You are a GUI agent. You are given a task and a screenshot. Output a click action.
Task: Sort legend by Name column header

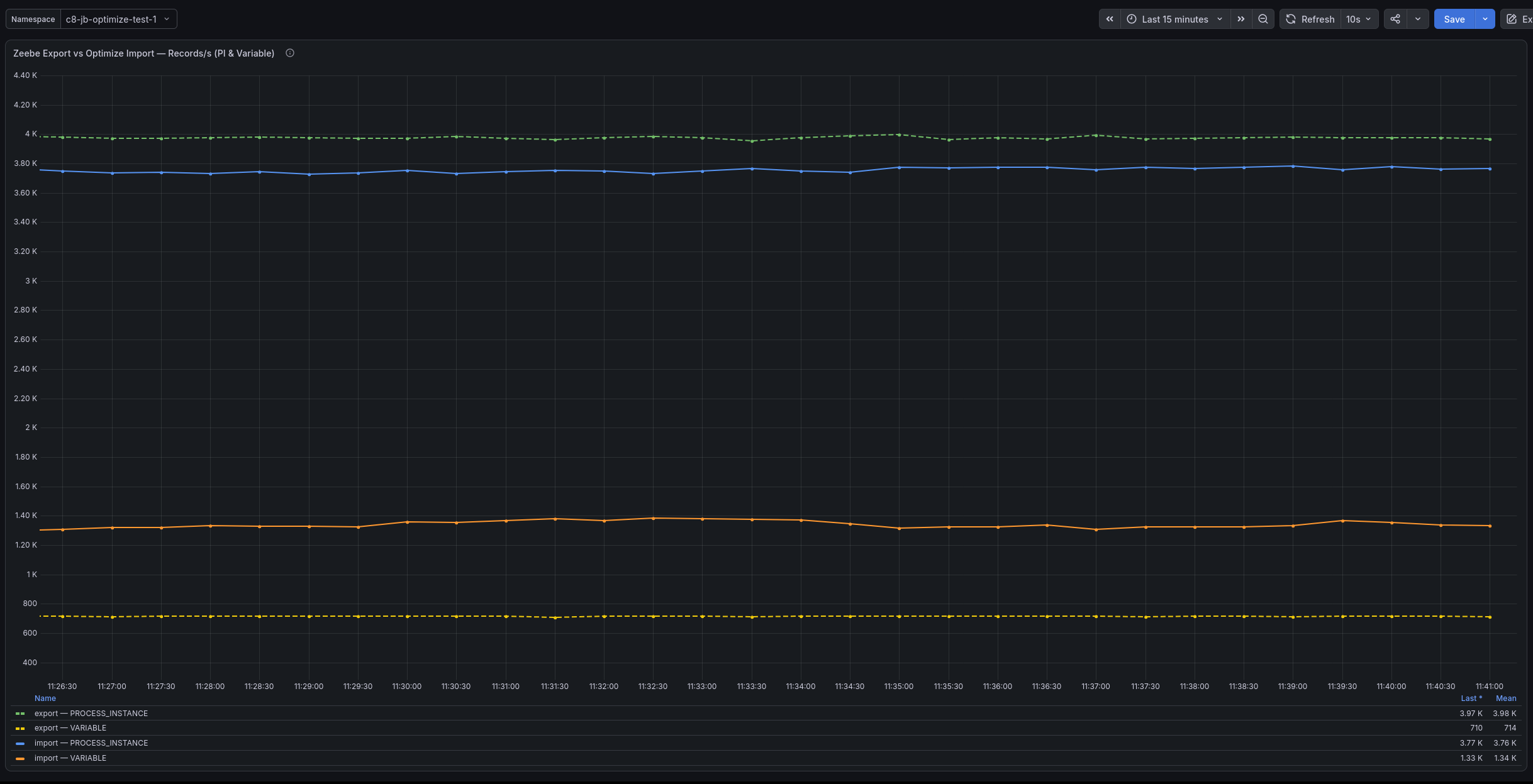(45, 698)
